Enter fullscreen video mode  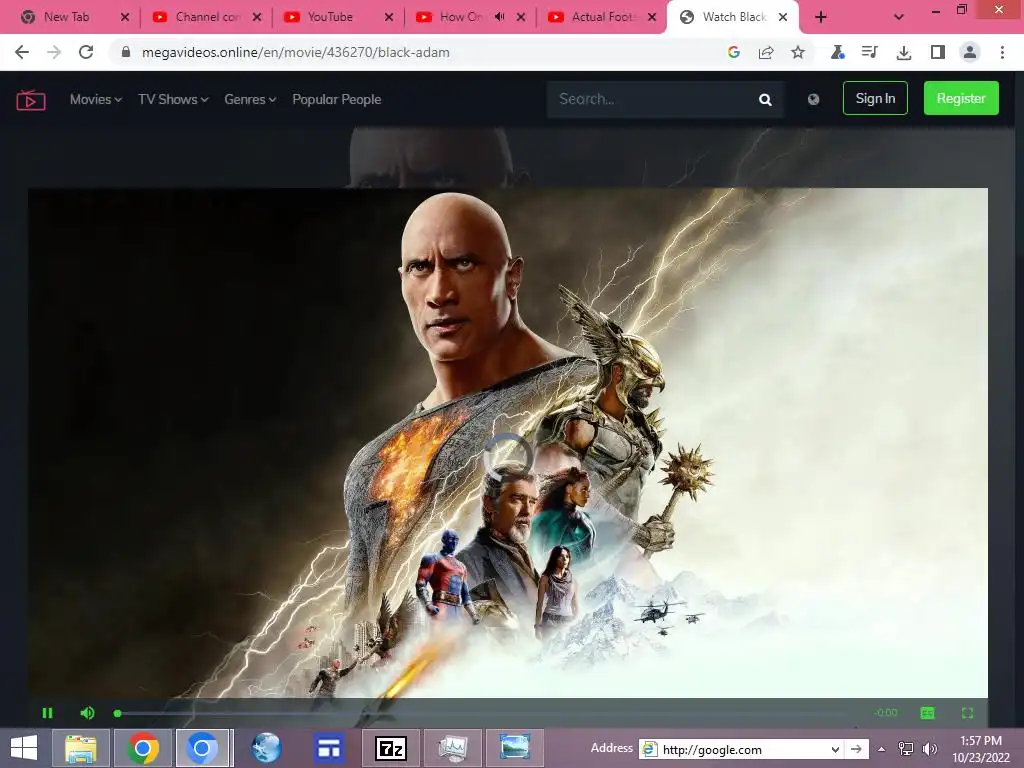967,712
